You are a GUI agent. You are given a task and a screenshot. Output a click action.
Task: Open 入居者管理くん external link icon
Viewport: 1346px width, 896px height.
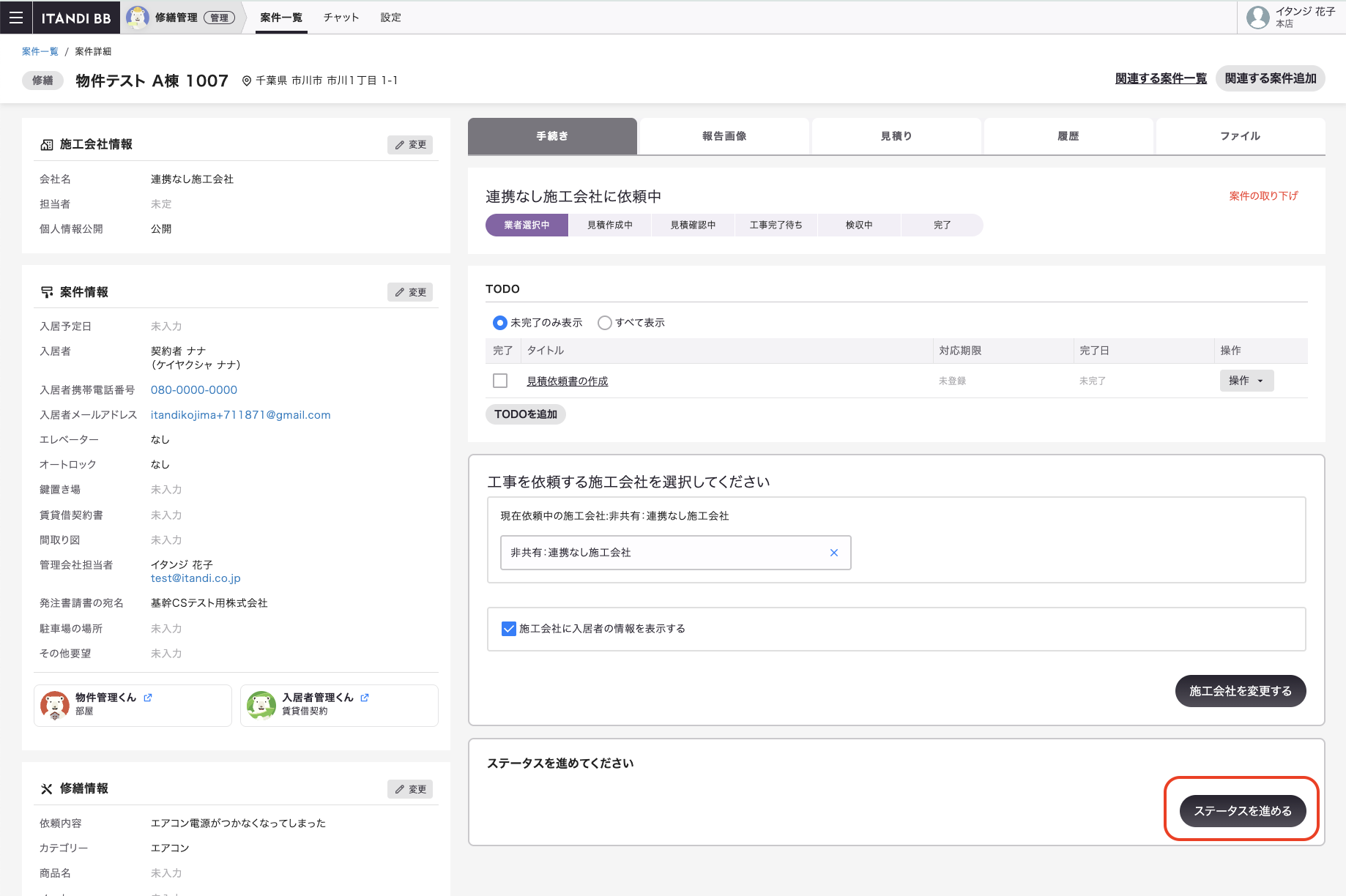click(365, 698)
